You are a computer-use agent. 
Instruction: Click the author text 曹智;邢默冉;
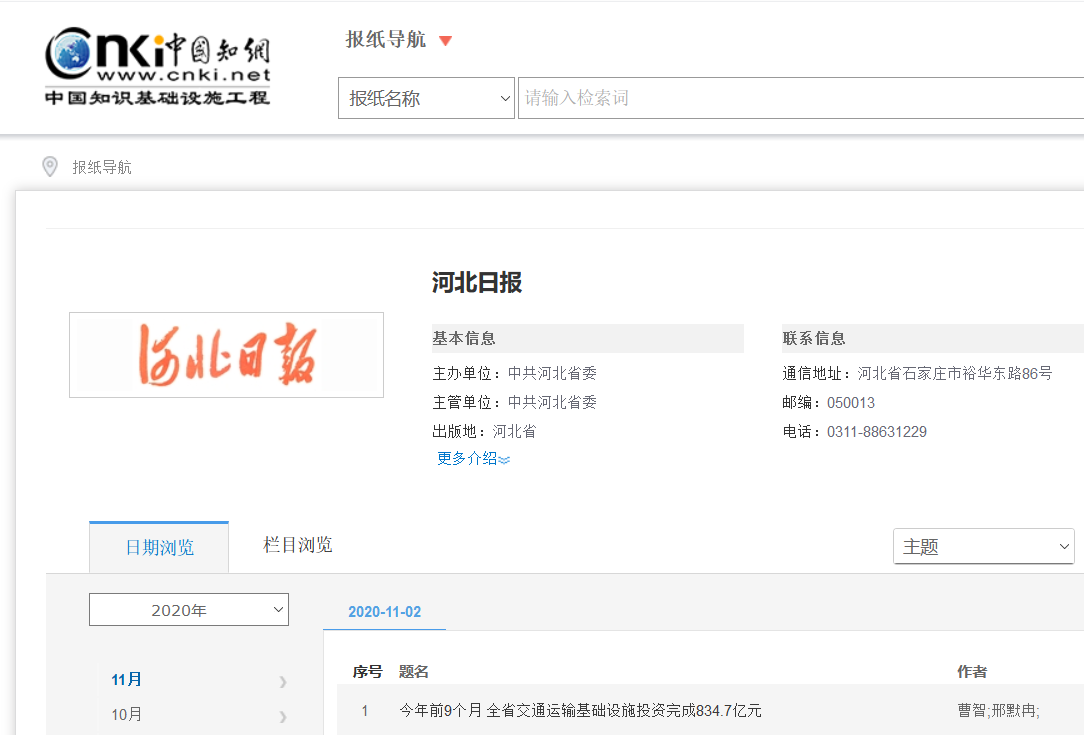point(998,711)
